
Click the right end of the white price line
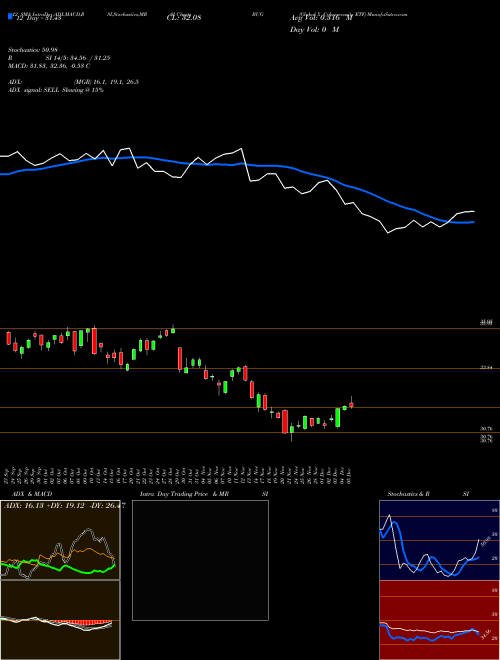(474, 211)
